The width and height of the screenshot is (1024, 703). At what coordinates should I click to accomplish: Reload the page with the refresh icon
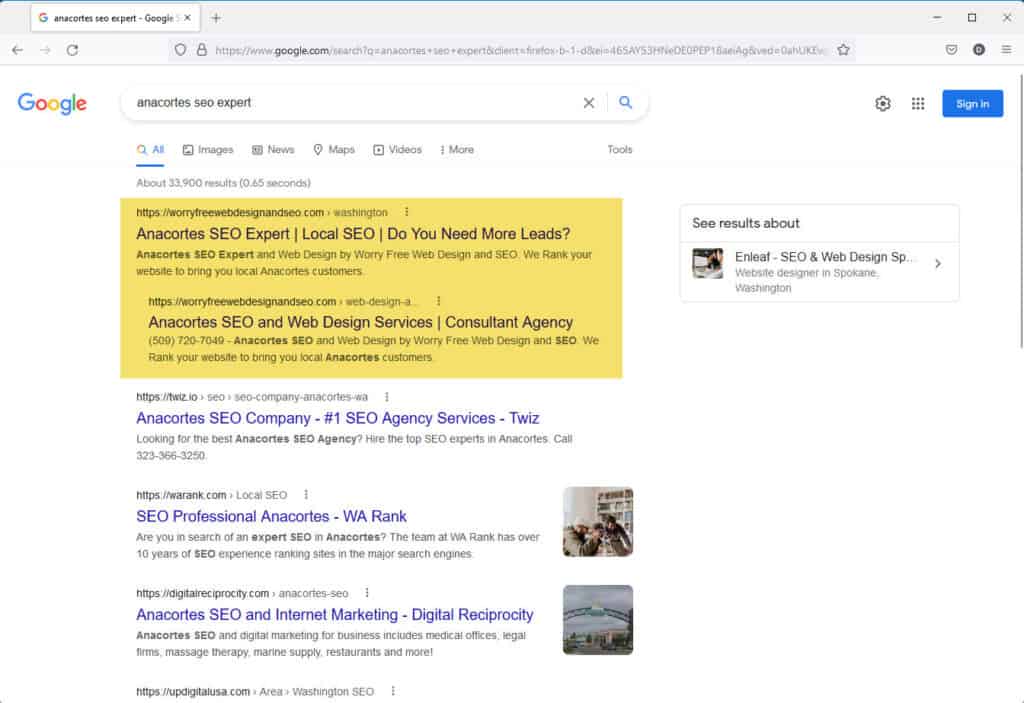coord(72,50)
